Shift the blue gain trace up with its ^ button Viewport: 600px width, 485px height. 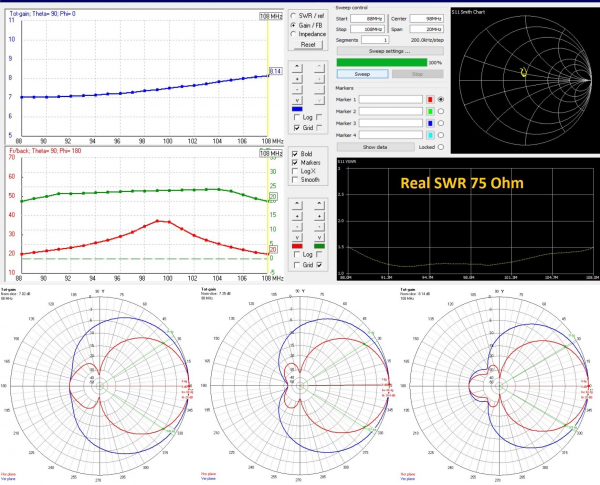297,68
